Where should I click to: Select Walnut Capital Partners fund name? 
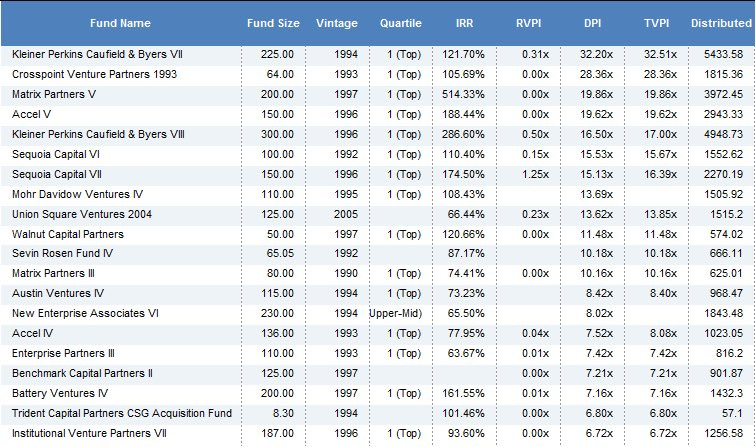coord(68,235)
